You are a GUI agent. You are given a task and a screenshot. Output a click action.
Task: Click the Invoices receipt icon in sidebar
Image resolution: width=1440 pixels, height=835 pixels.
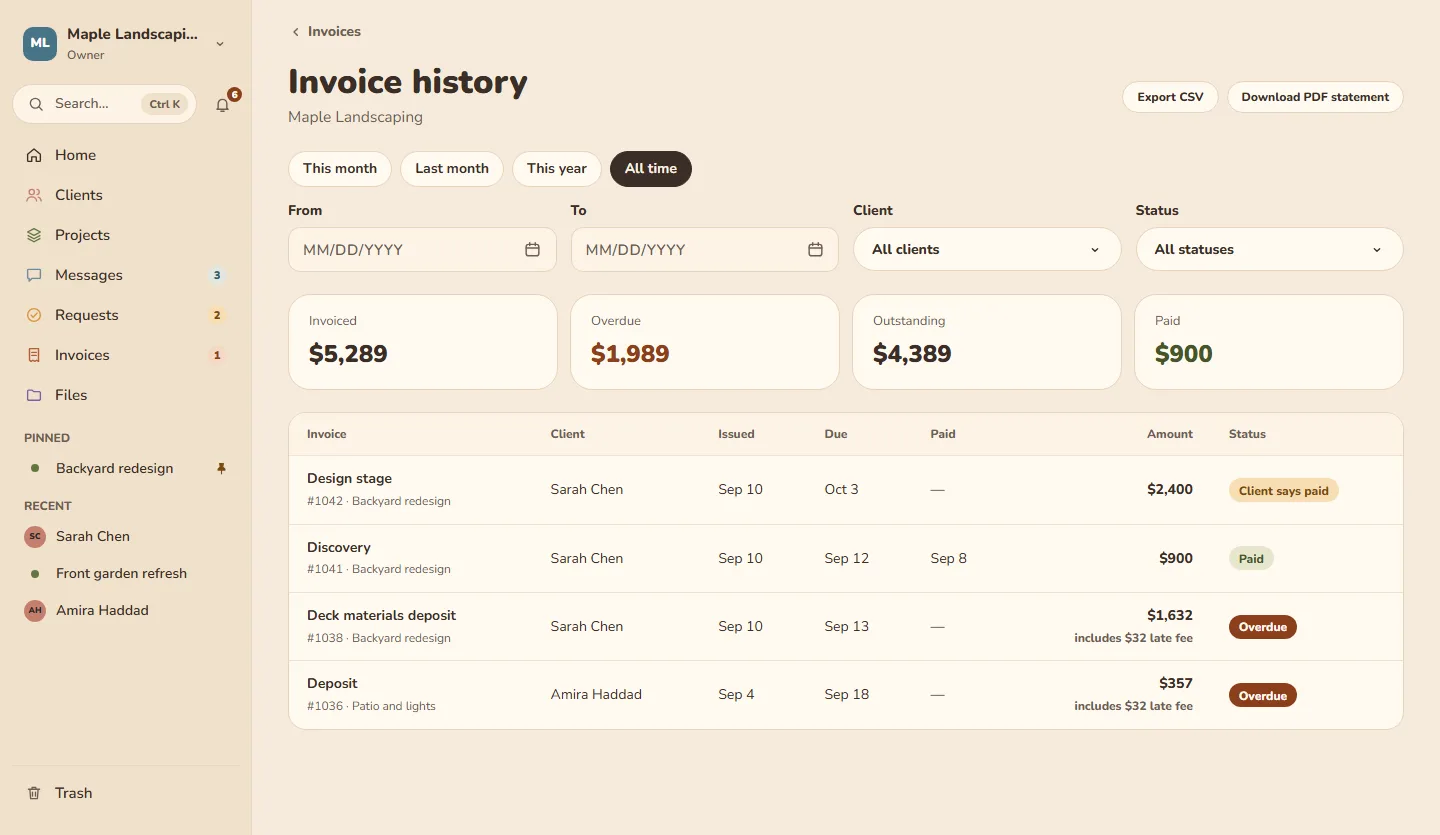point(34,355)
